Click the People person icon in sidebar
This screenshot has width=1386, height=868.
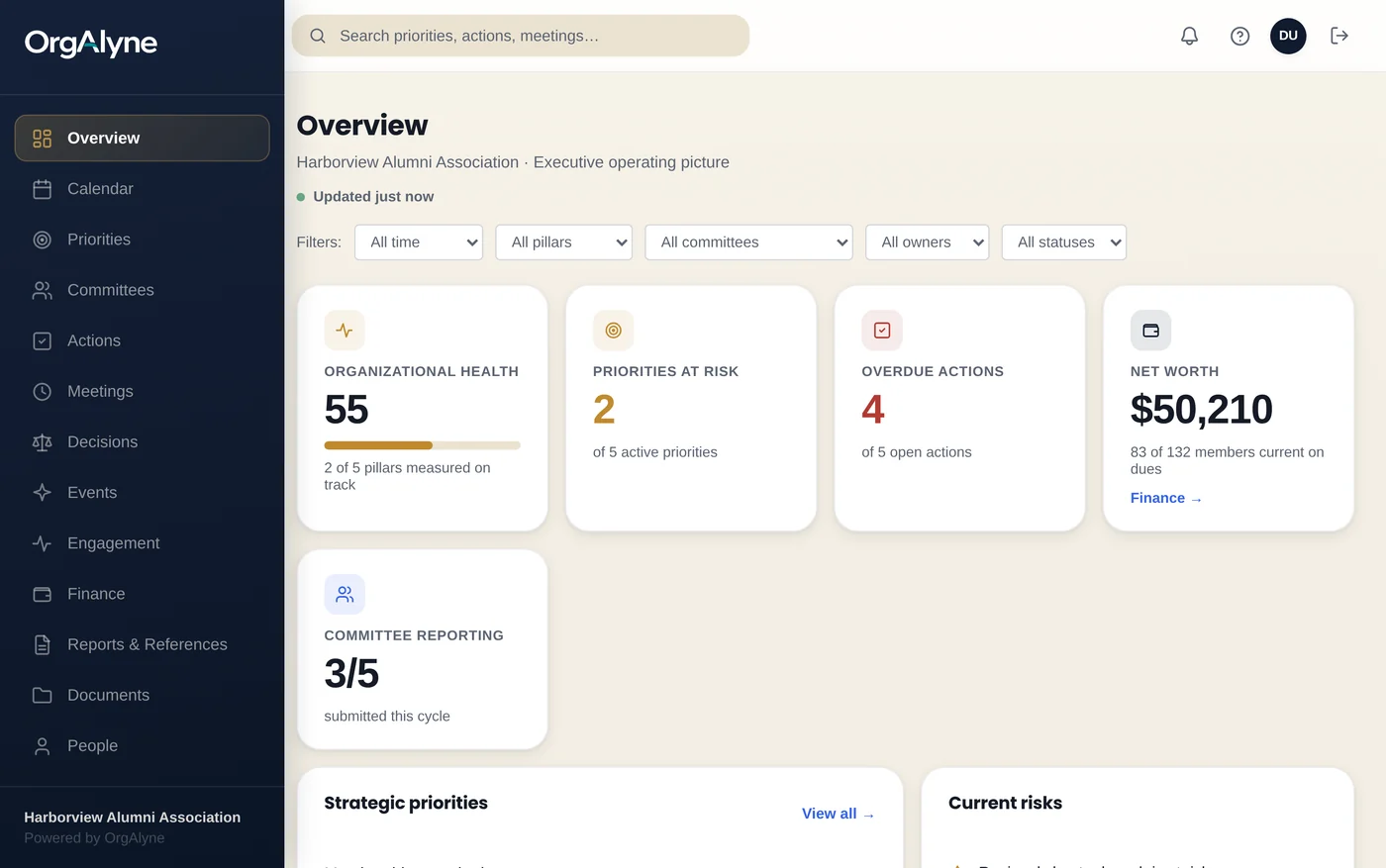pyautogui.click(x=42, y=746)
